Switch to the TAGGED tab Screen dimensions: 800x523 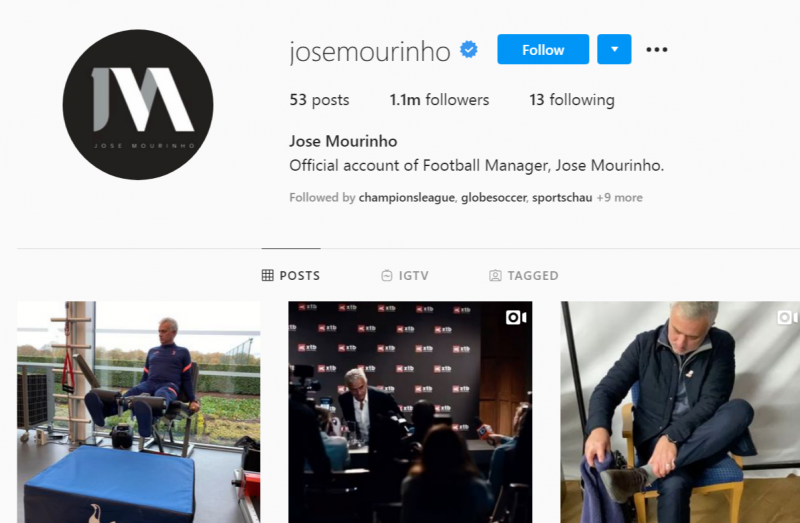coord(523,276)
